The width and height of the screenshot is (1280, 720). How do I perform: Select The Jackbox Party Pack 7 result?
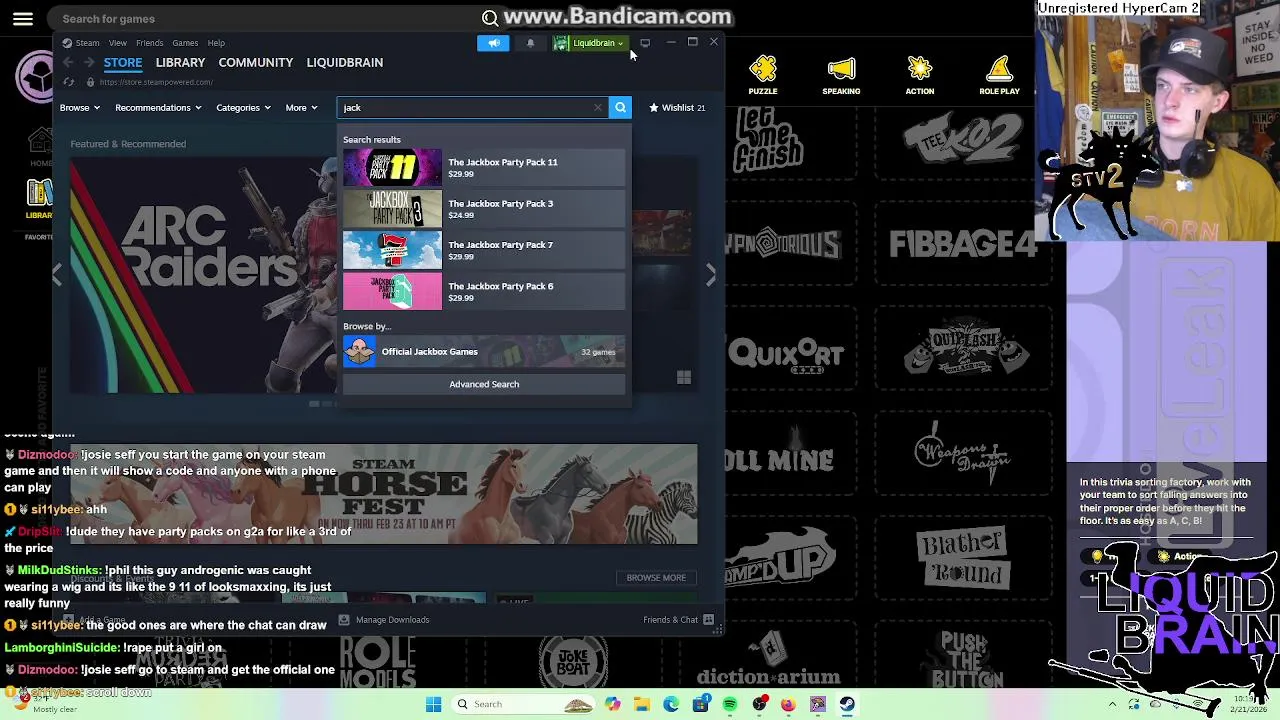point(484,250)
